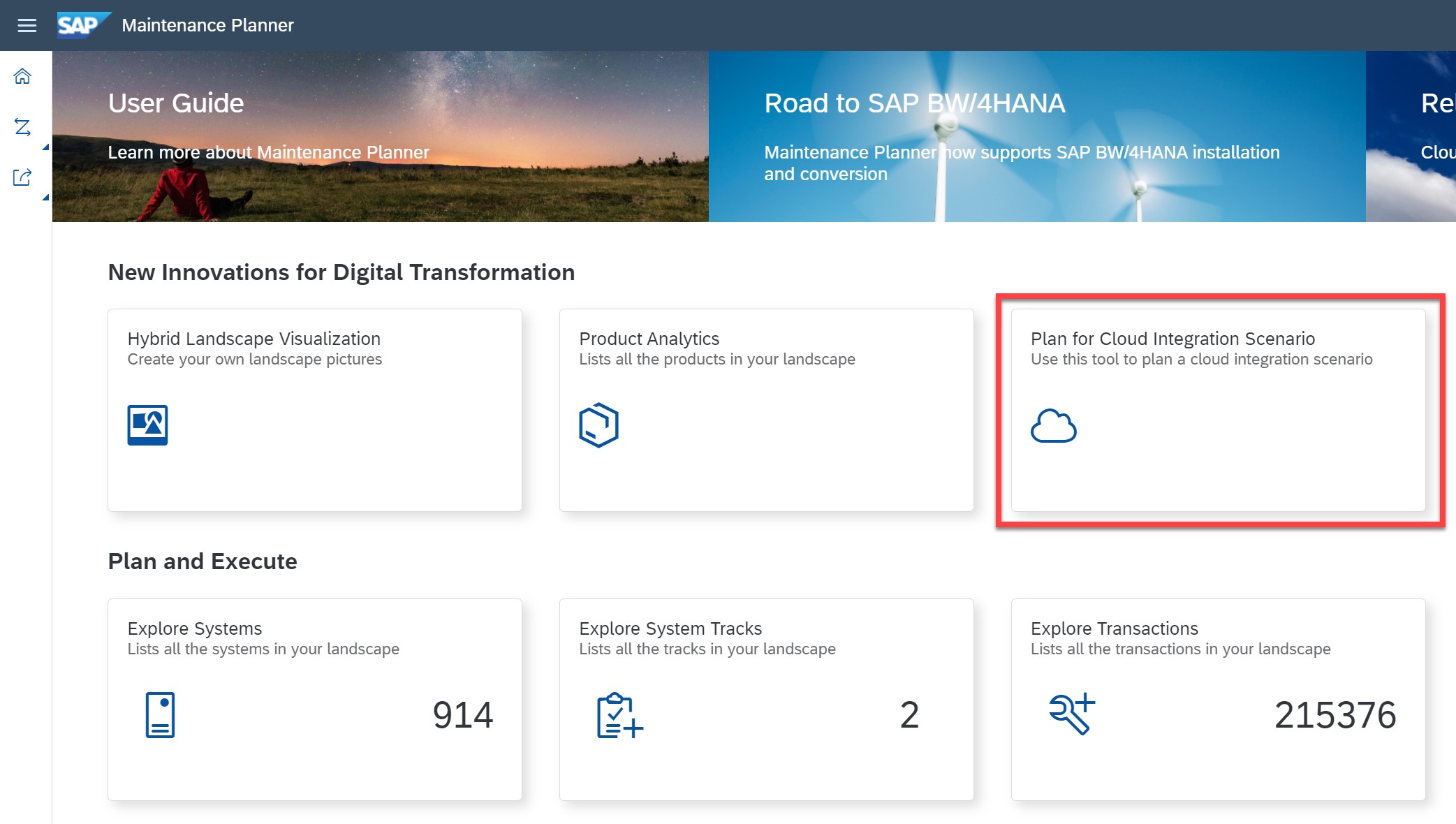Image resolution: width=1456 pixels, height=824 pixels.
Task: Open the hamburger navigation menu
Action: pyautogui.click(x=27, y=26)
